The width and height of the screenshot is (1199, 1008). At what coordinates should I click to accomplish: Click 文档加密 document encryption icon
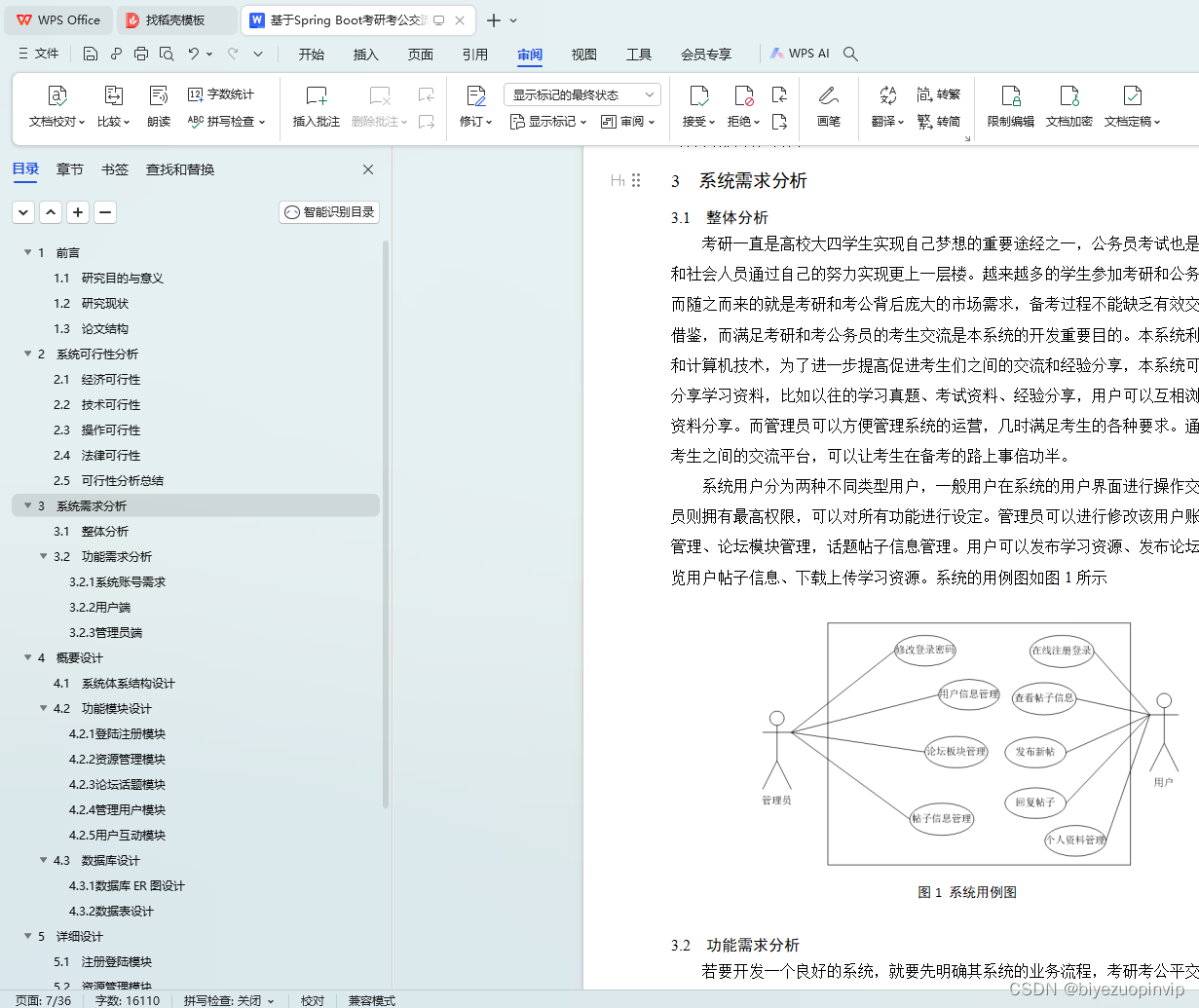tap(1069, 95)
